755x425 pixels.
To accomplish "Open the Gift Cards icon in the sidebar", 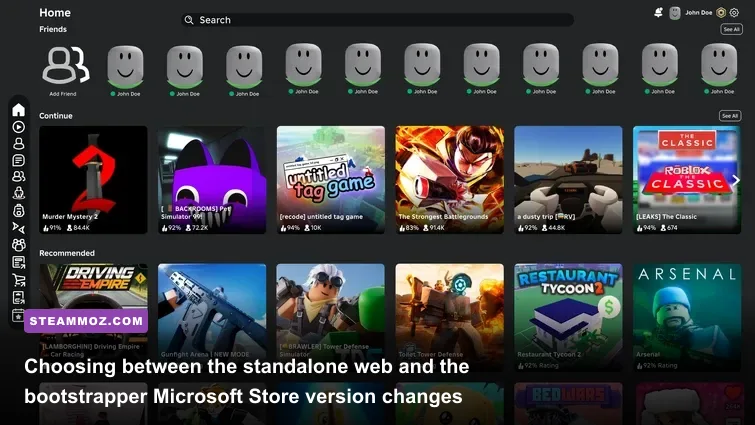I will (x=18, y=297).
